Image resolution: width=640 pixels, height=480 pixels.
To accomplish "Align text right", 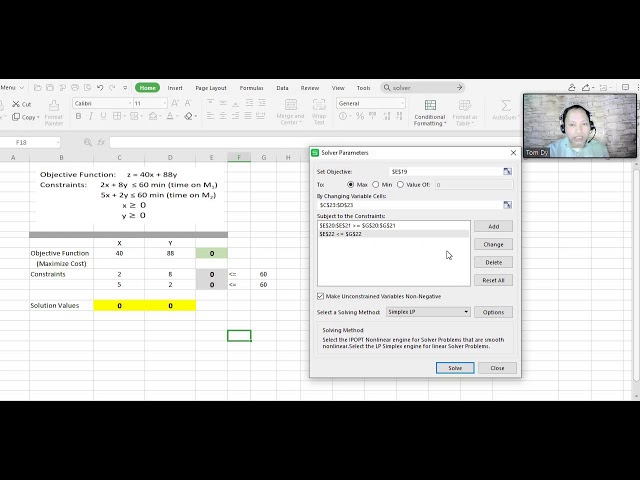I will click(236, 116).
